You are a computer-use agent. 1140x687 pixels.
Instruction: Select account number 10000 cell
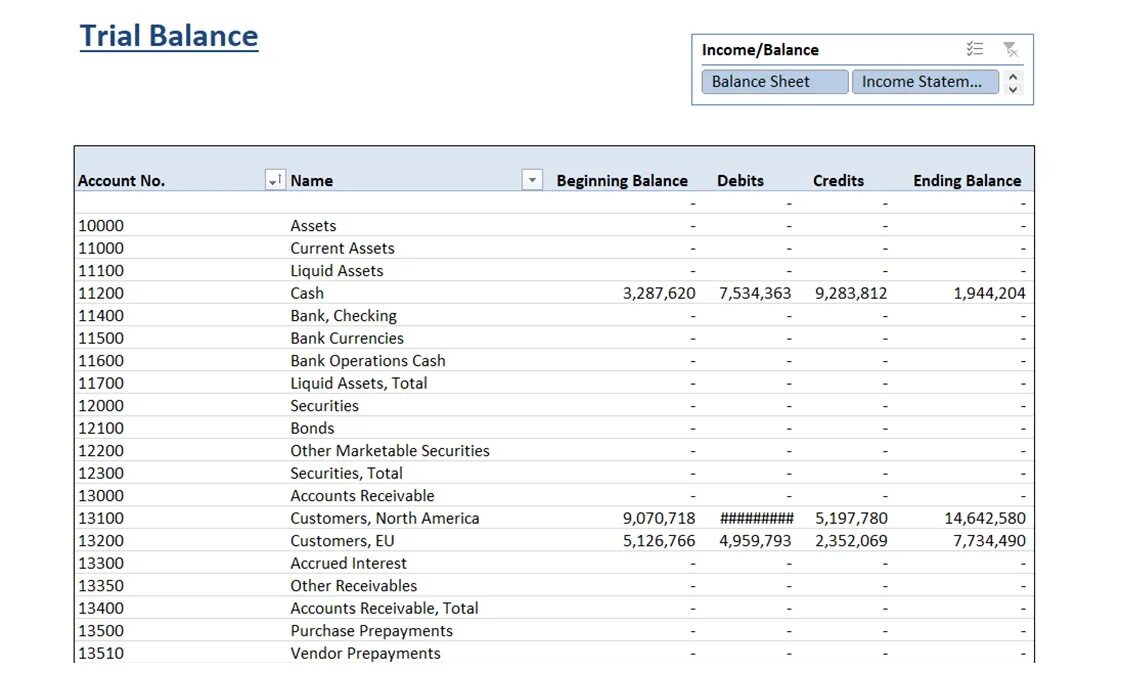(x=101, y=225)
